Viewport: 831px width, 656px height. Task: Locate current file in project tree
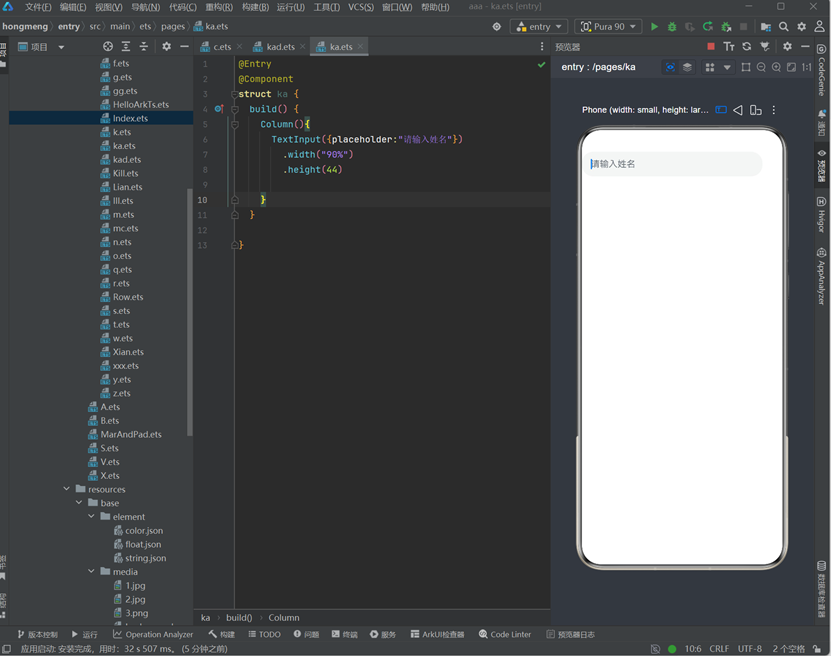(108, 47)
